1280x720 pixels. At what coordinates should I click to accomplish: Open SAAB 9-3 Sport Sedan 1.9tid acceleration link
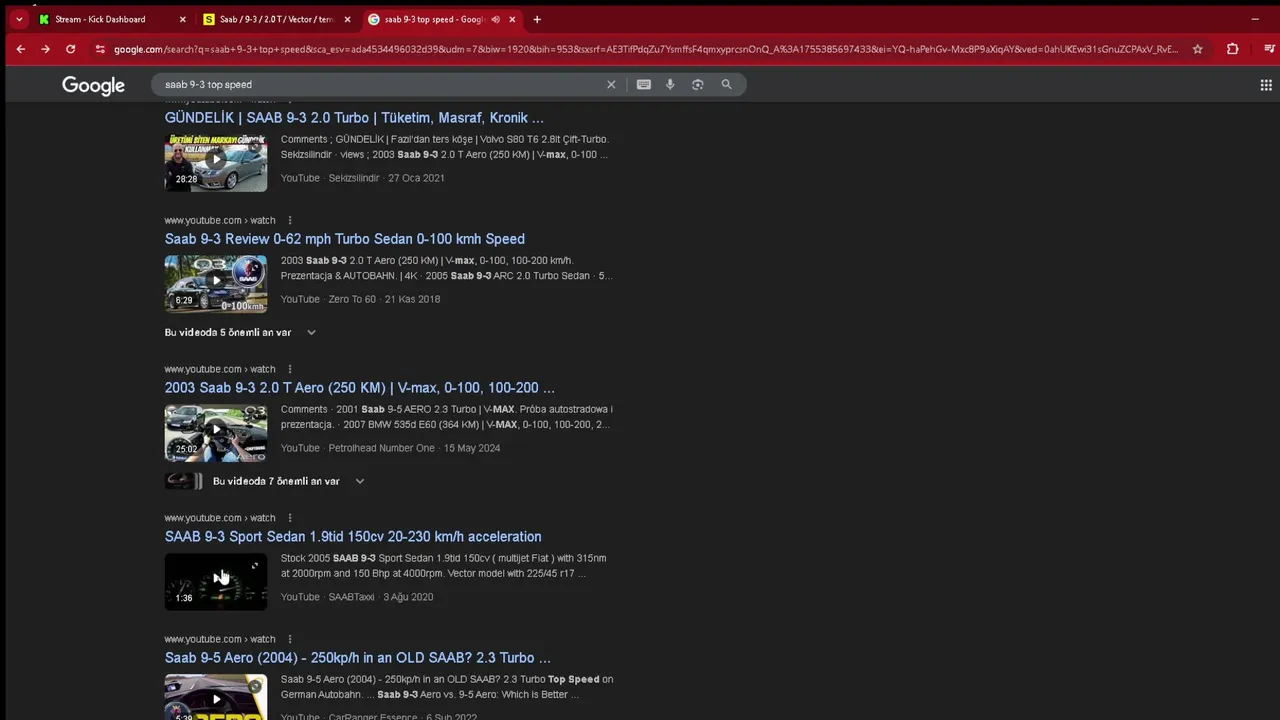click(353, 537)
